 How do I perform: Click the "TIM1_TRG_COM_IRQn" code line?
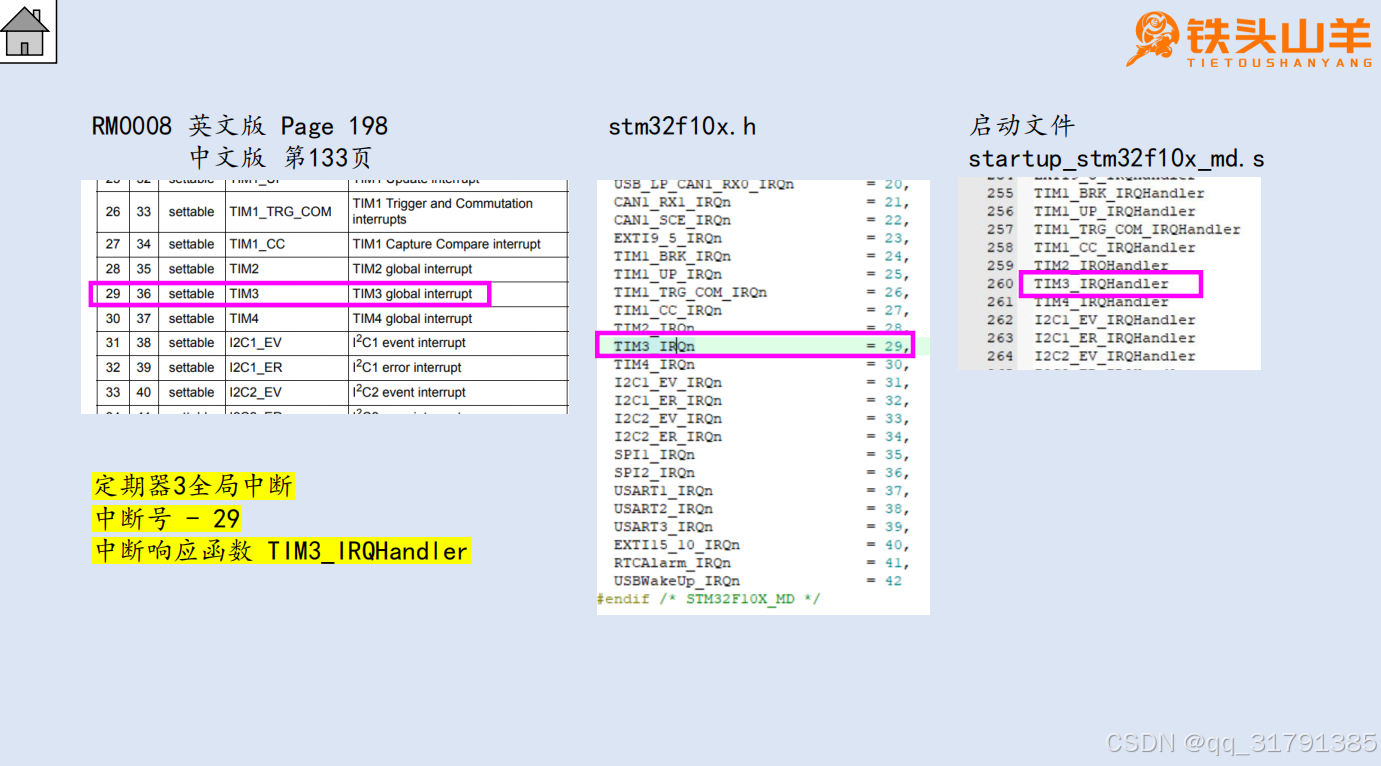pyautogui.click(x=761, y=292)
